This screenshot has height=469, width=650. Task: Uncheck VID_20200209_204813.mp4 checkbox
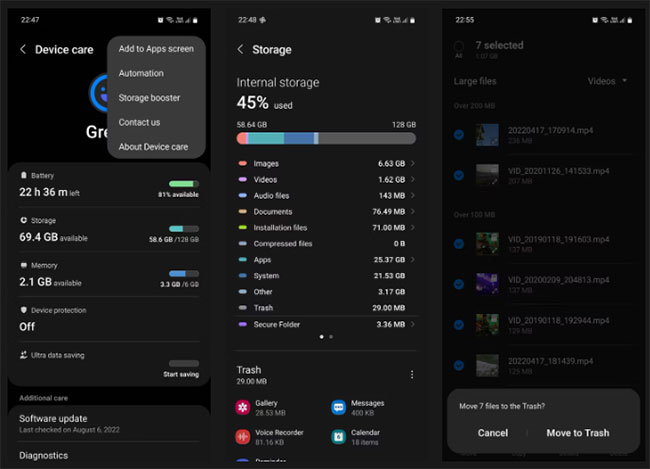[x=459, y=284]
